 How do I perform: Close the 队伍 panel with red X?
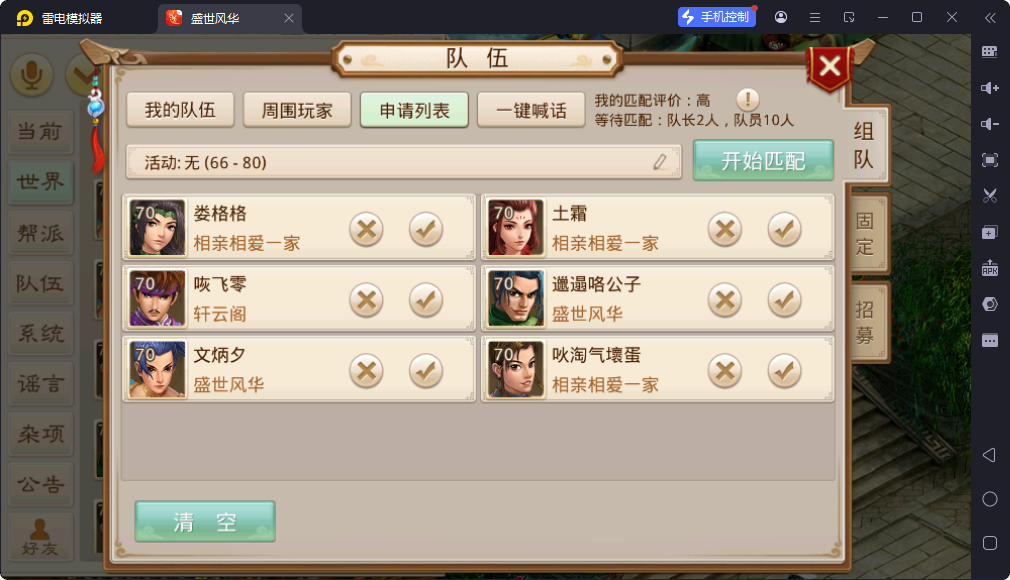tap(830, 66)
